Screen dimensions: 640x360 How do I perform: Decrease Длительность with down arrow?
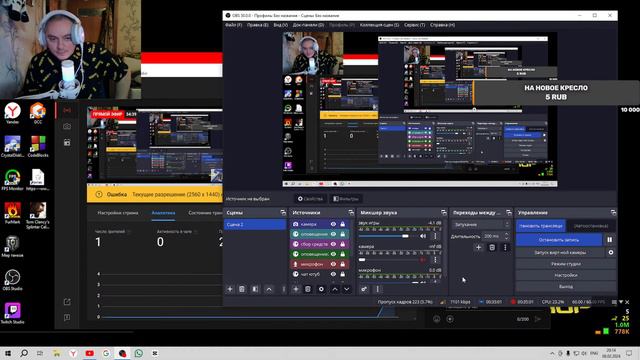[507, 238]
